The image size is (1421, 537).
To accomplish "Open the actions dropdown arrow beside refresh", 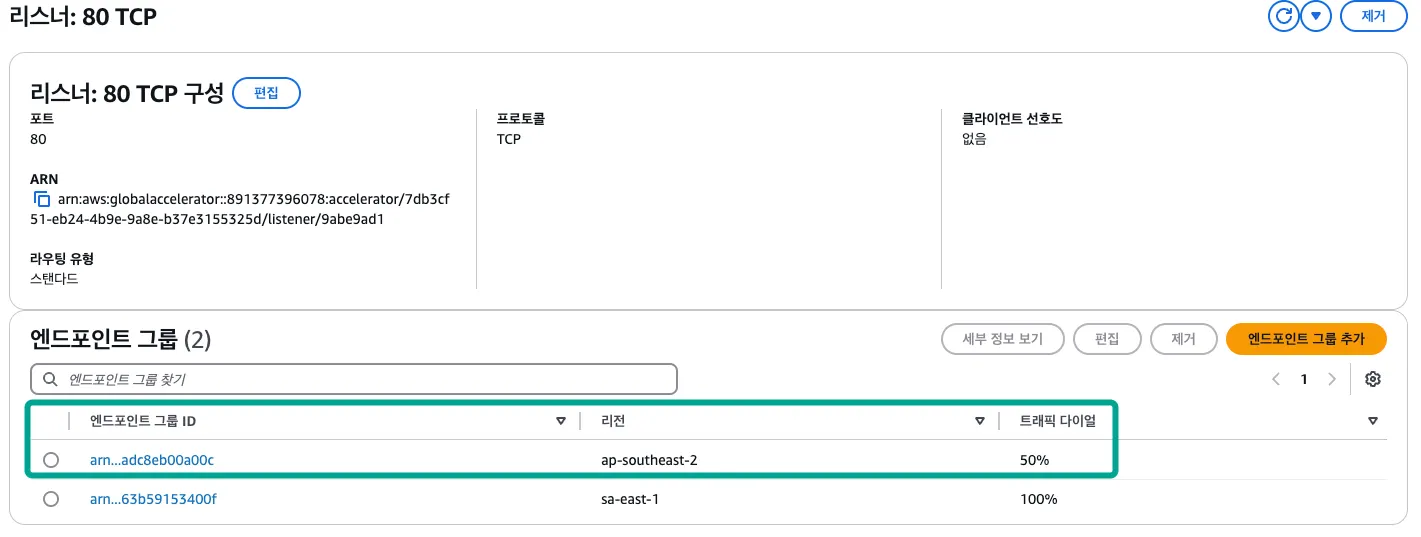I will point(1316,16).
